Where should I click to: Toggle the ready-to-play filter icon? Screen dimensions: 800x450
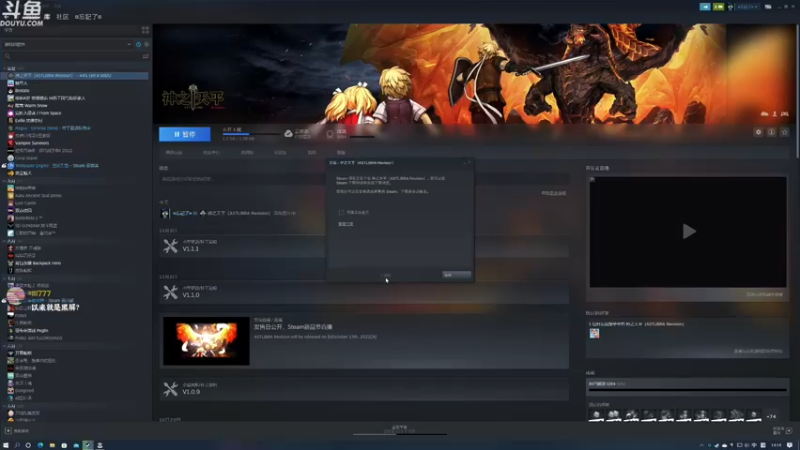tap(146, 44)
